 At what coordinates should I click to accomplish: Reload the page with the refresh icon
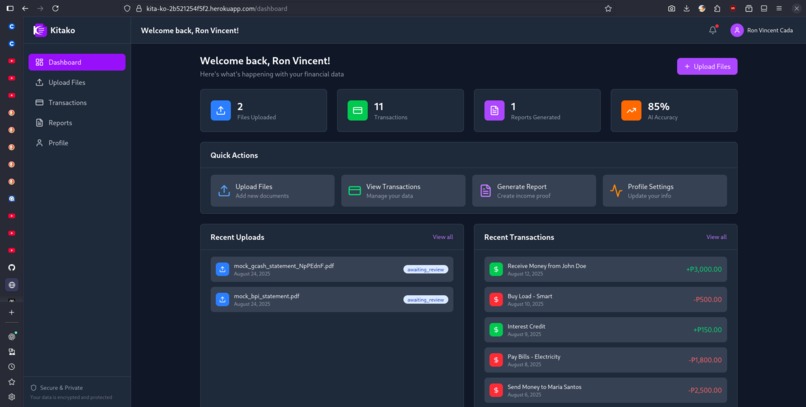56,8
